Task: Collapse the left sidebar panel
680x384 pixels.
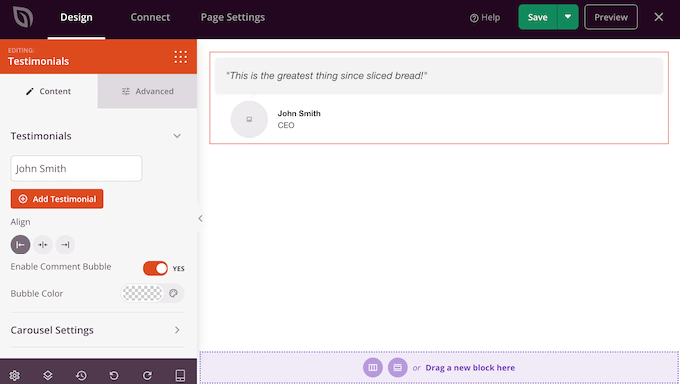Action: pos(200,218)
